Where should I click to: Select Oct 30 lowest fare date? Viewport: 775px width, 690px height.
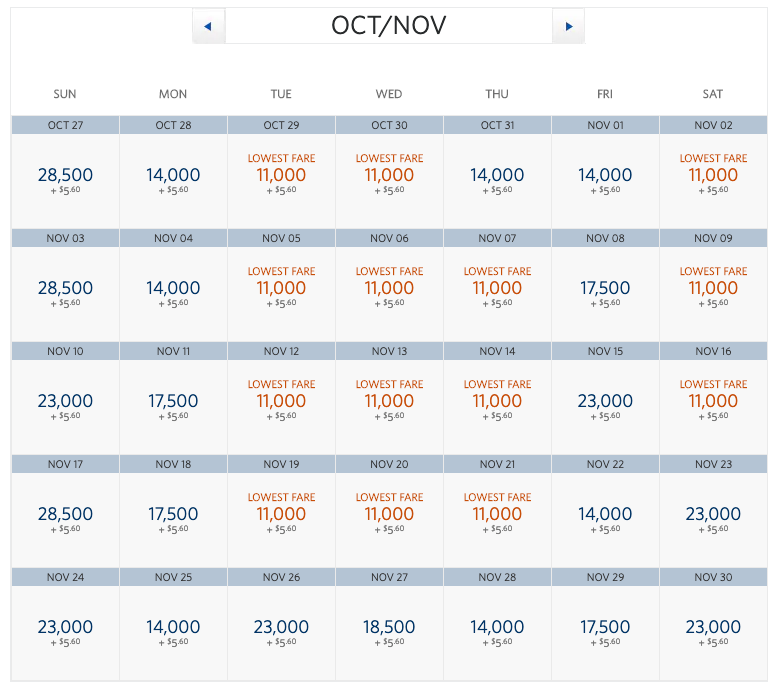click(x=389, y=181)
